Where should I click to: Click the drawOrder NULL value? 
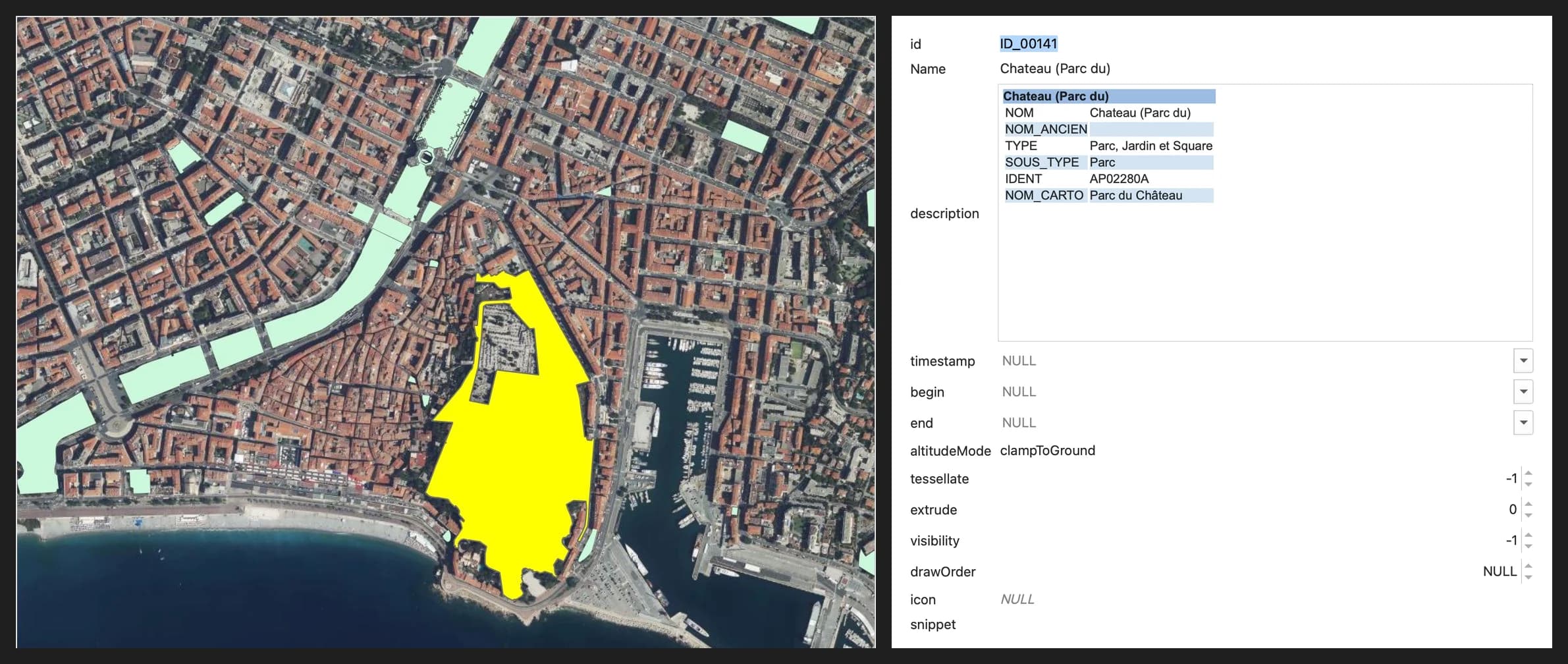[1500, 572]
